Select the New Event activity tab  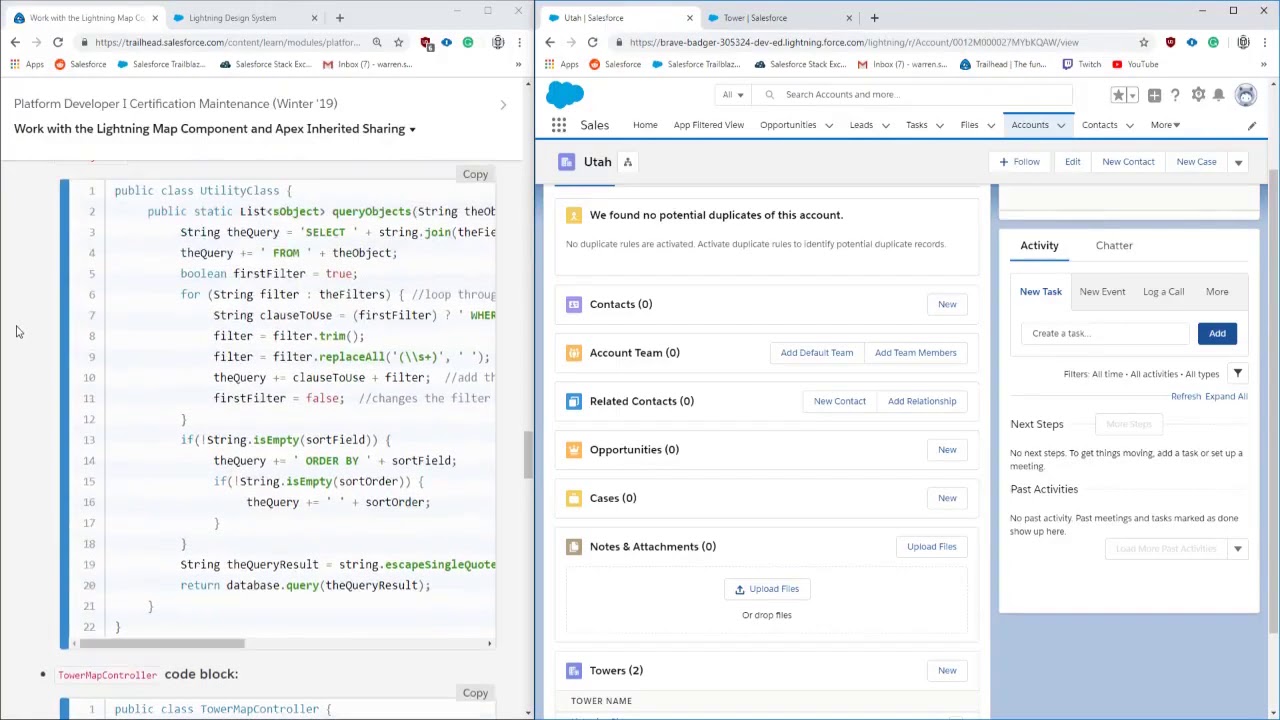coord(1102,292)
